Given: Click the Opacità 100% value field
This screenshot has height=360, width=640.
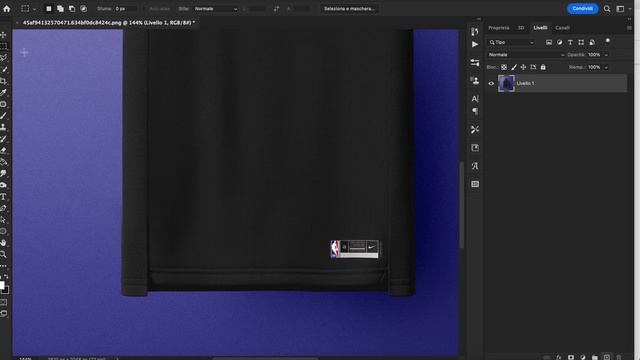Looking at the screenshot, I should (x=594, y=55).
